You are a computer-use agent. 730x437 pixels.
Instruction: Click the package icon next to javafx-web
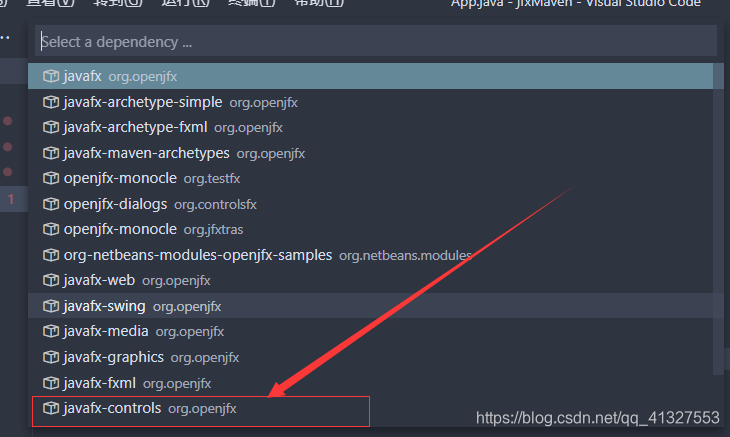point(51,280)
